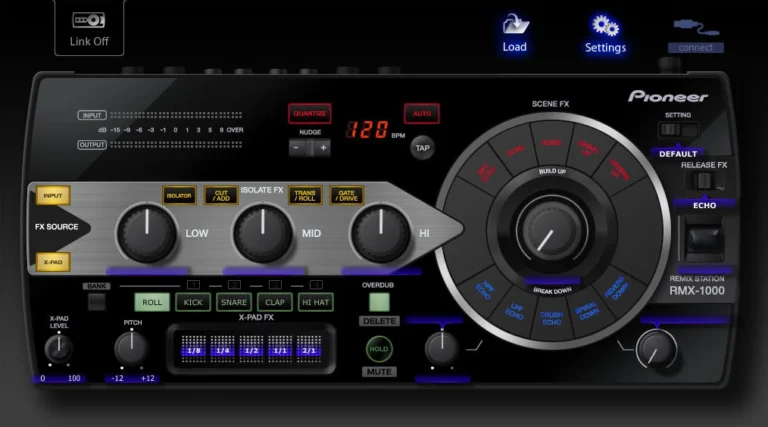This screenshot has height=427, width=768.
Task: Select the ROLL pad button
Action: click(x=152, y=302)
